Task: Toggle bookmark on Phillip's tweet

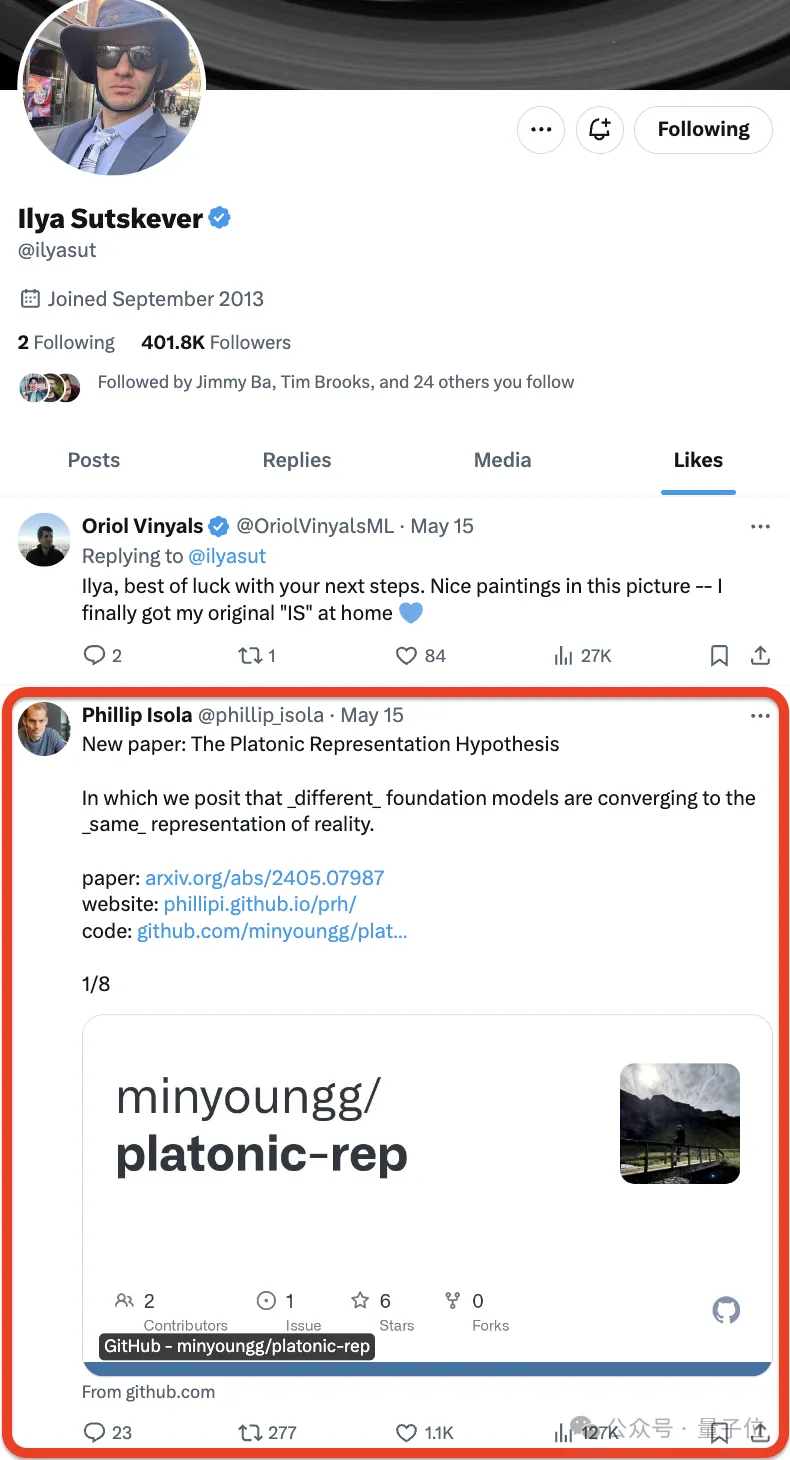Action: pyautogui.click(x=719, y=1432)
